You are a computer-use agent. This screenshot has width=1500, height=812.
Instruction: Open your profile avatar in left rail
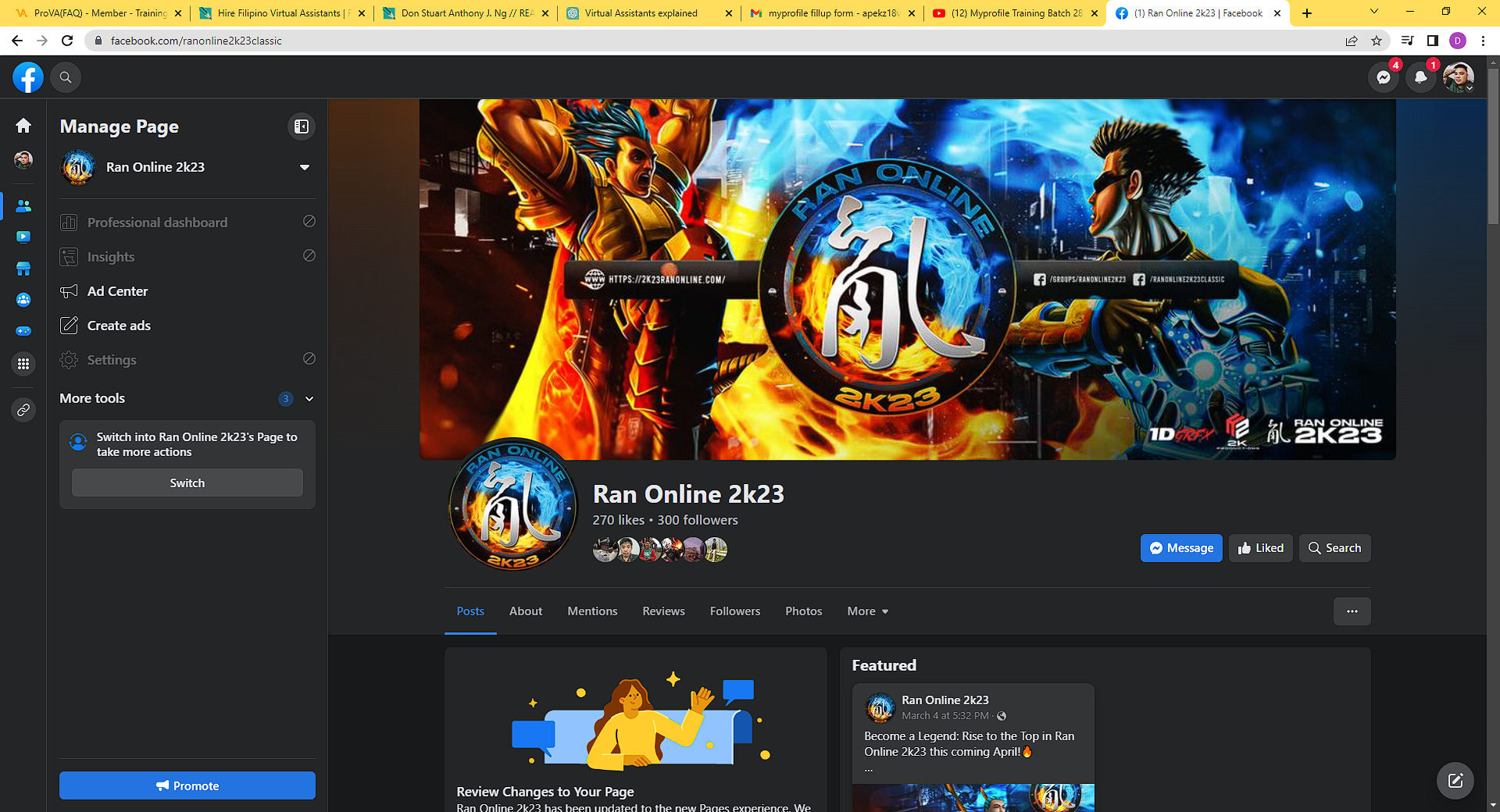[23, 160]
